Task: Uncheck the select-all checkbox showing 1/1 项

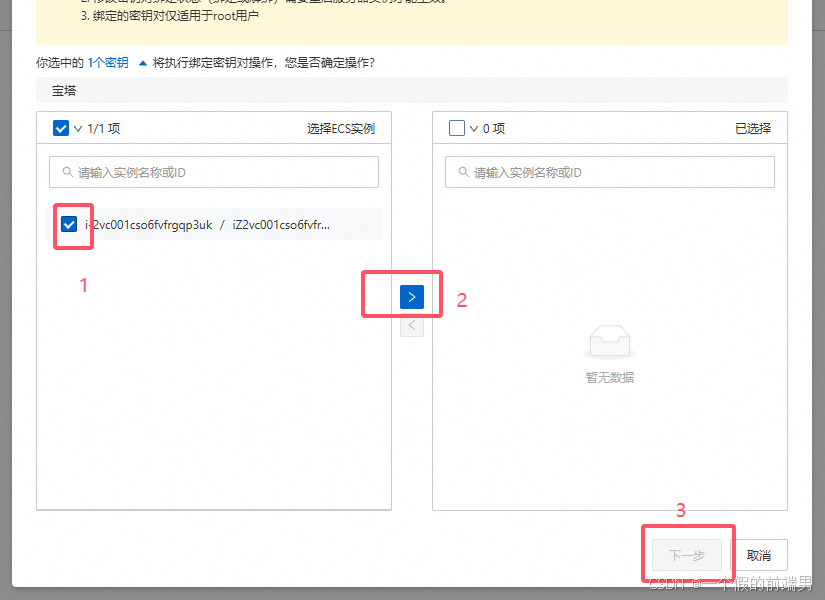Action: point(56,127)
